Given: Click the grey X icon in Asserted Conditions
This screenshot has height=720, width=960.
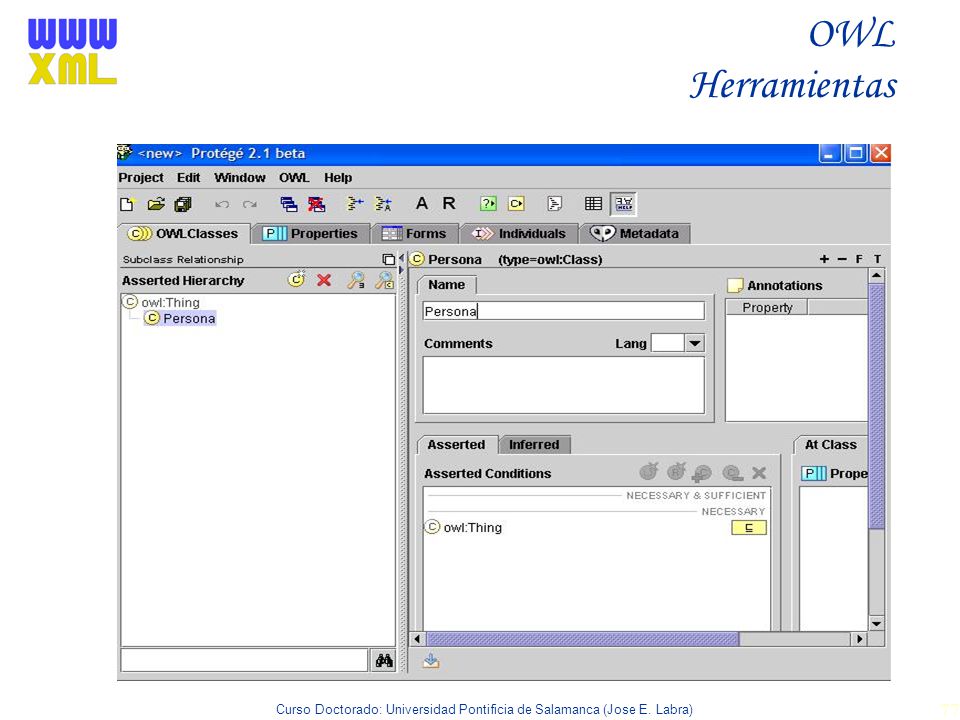Looking at the screenshot, I should coord(759,473).
